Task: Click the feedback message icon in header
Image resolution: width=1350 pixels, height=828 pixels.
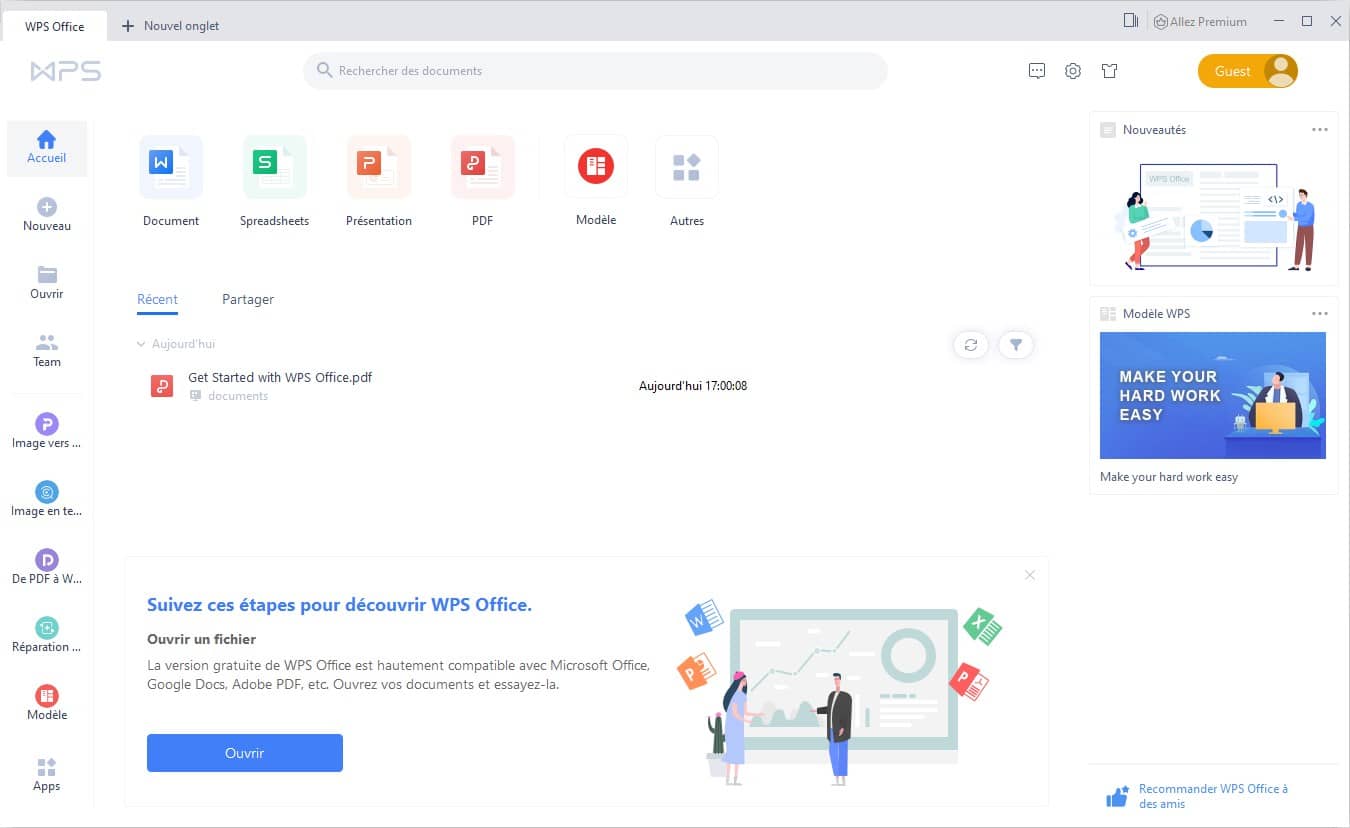Action: tap(1037, 71)
